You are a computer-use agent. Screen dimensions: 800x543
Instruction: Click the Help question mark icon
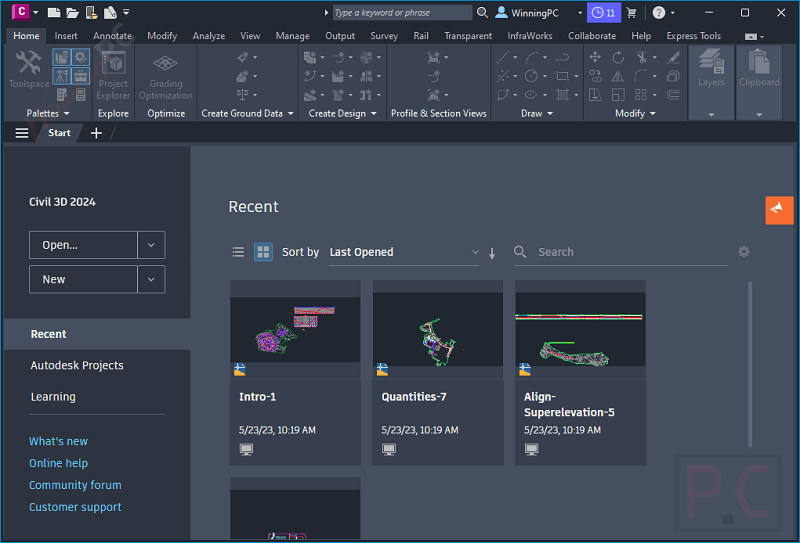pos(659,13)
